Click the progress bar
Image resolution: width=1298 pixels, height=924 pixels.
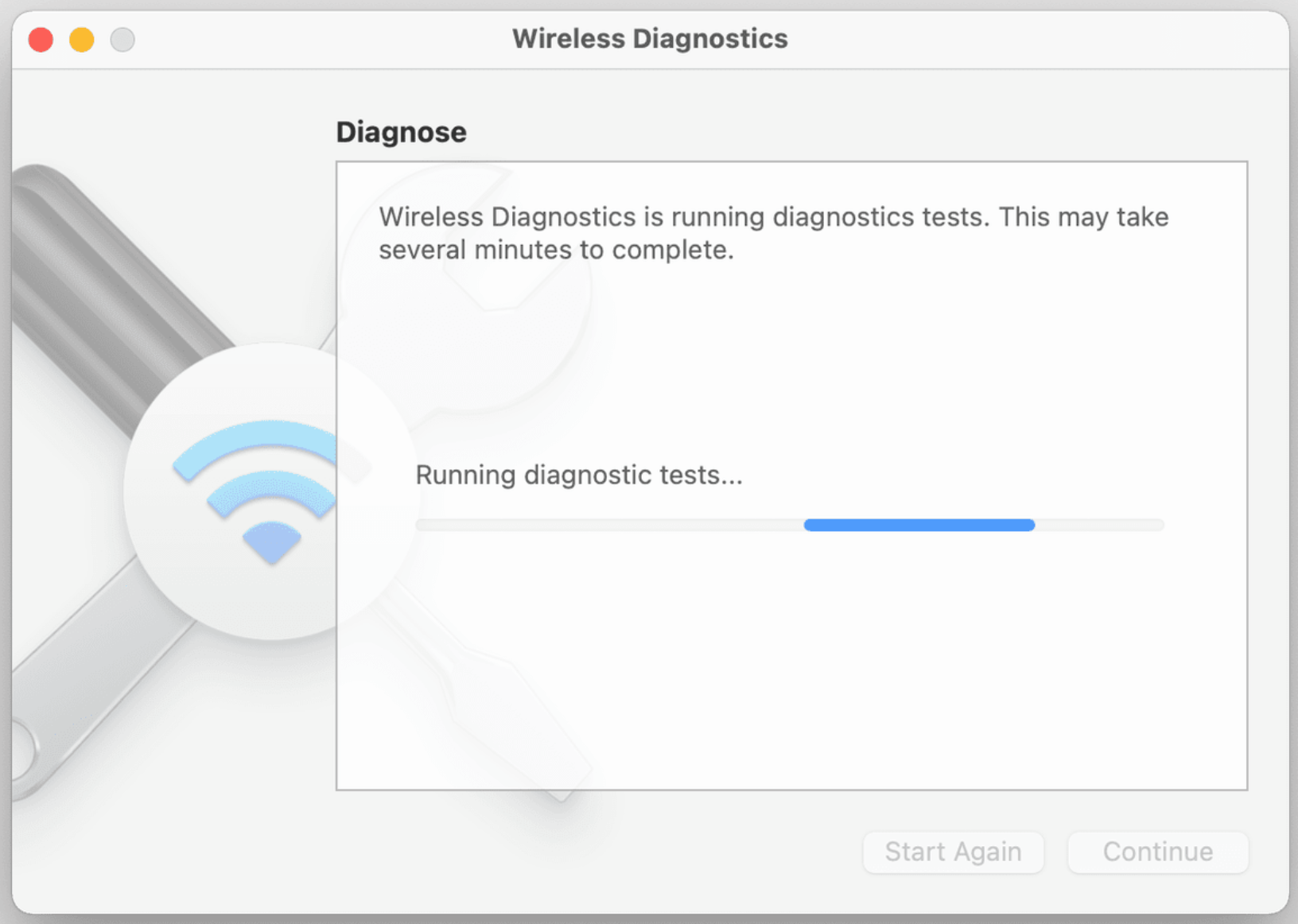coord(790,525)
